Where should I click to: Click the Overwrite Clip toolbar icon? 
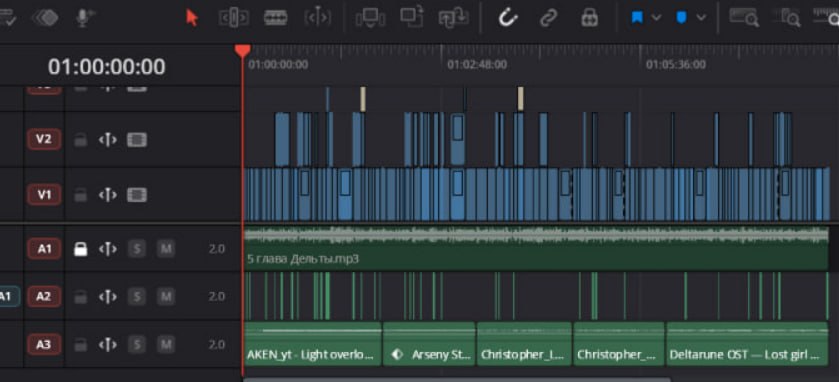point(412,17)
